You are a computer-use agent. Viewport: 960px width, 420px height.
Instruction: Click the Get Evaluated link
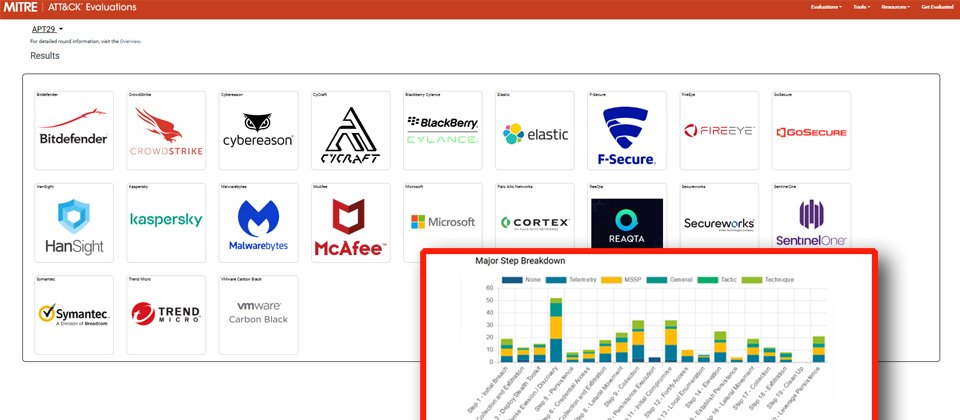pyautogui.click(x=937, y=7)
